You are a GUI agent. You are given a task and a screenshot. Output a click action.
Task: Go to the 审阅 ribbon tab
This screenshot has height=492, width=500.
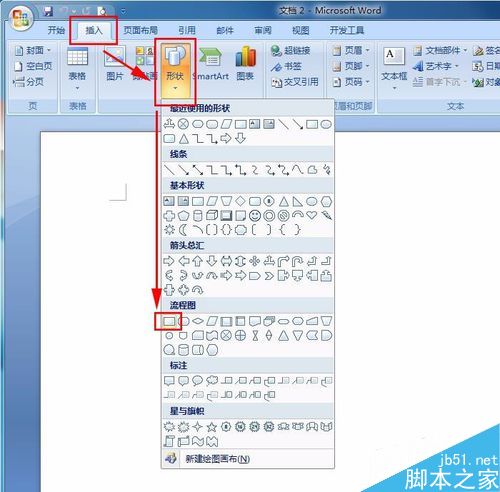263,30
